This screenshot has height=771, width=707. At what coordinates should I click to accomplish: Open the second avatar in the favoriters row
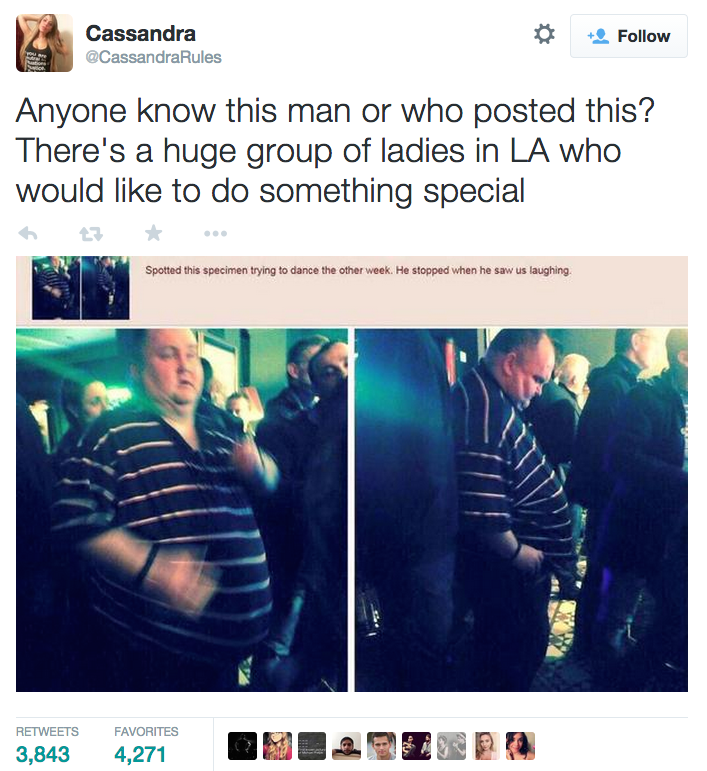[x=277, y=746]
